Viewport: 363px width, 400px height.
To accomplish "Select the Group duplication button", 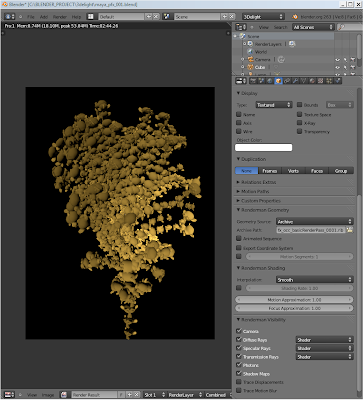I will pos(341,171).
